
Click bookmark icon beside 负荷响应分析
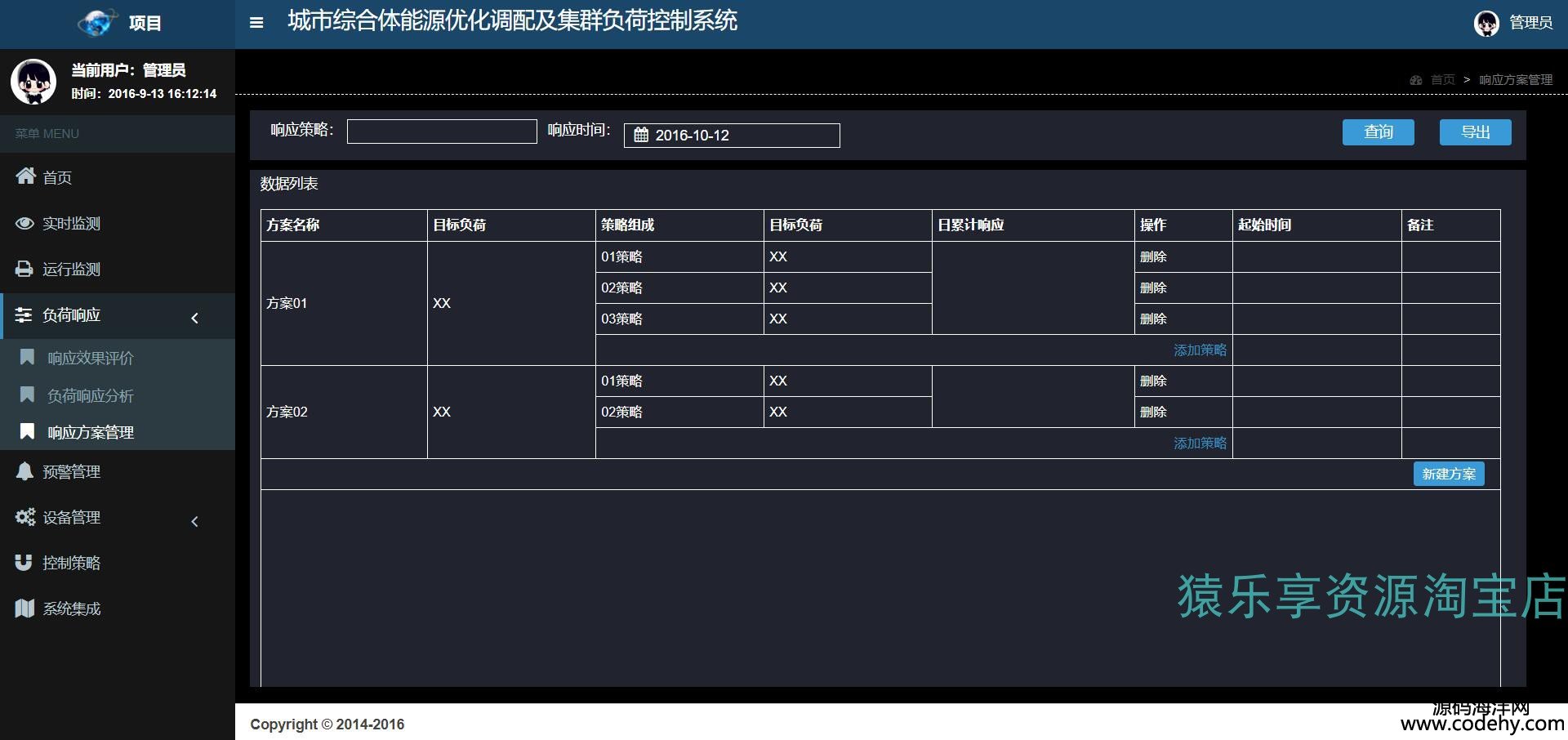coord(27,395)
